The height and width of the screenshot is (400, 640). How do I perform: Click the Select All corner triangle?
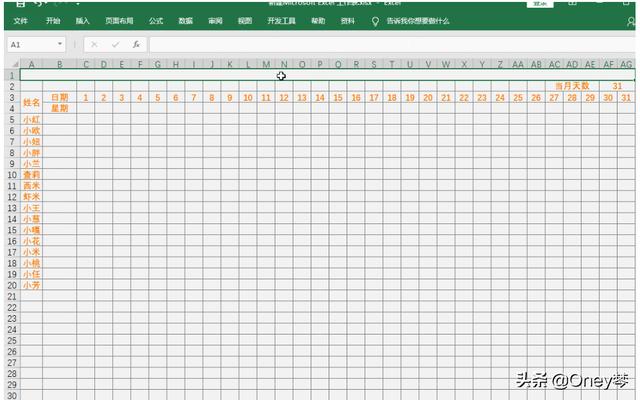(x=12, y=64)
